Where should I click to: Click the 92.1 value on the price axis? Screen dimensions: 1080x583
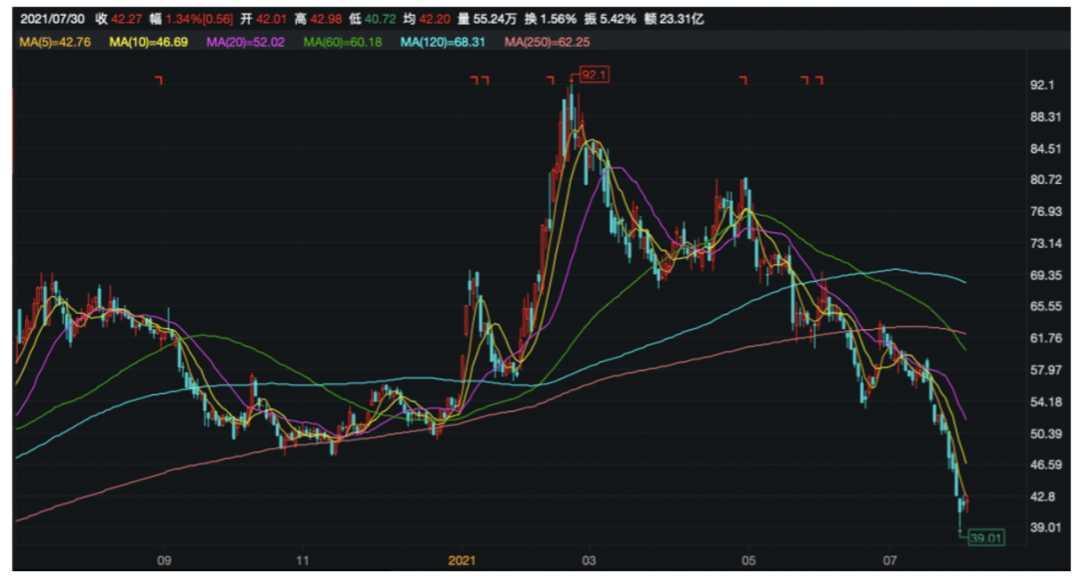click(x=1042, y=86)
